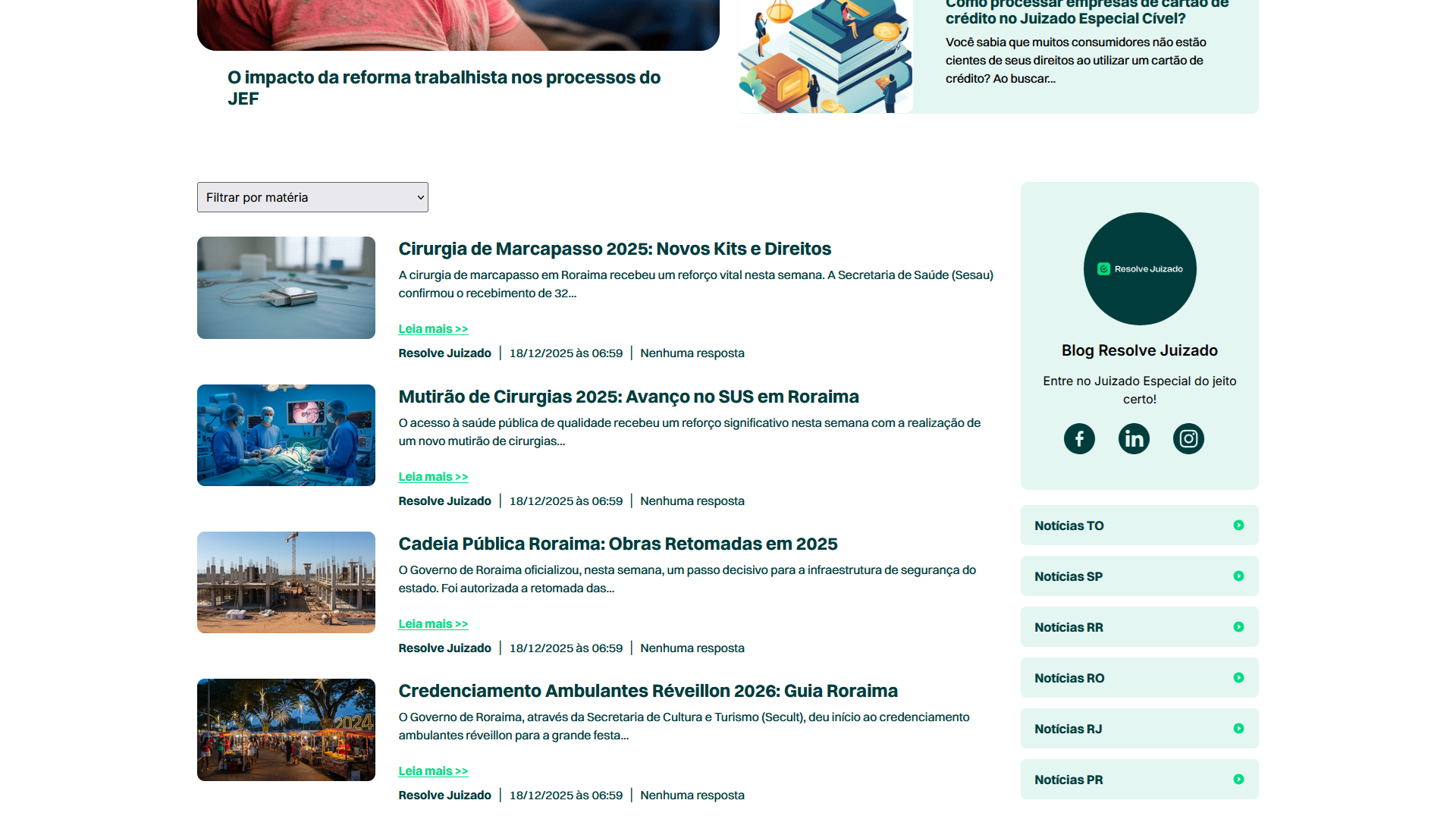The height and width of the screenshot is (819, 1456).
Task: Click the green arrow on Notícias TO
Action: click(x=1239, y=525)
